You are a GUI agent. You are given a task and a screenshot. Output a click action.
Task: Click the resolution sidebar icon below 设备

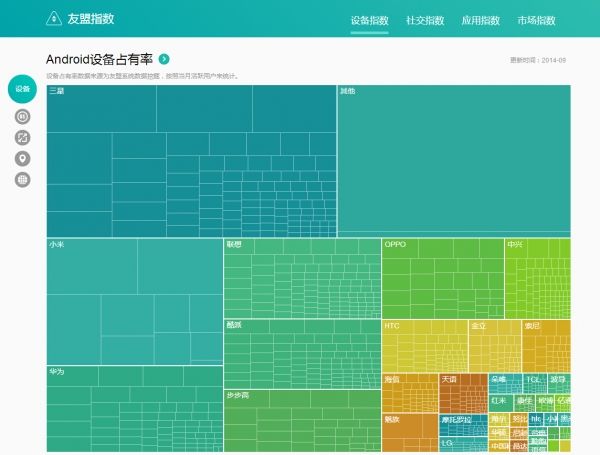tap(22, 116)
